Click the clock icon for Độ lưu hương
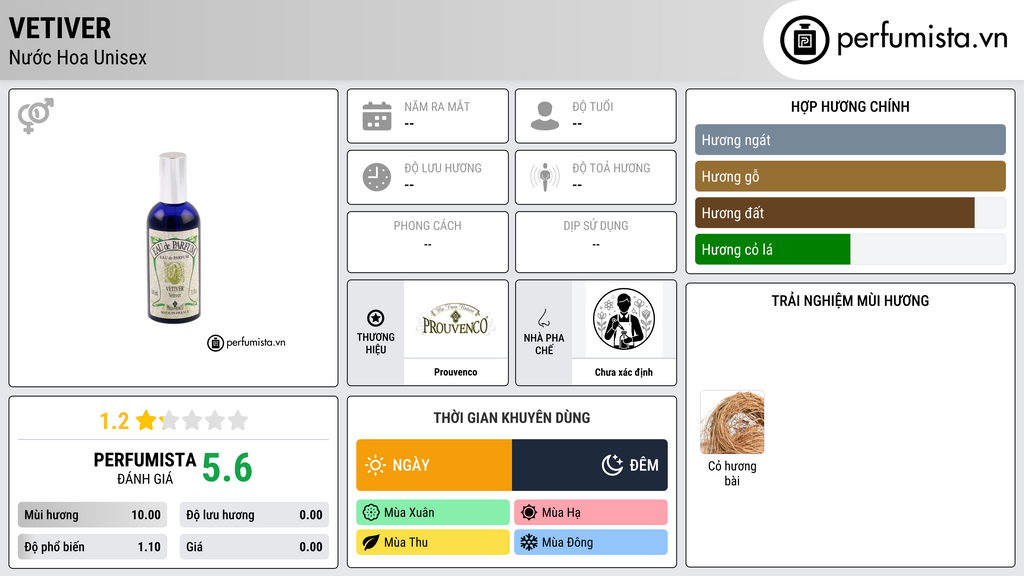Image resolution: width=1024 pixels, height=576 pixels. [377, 177]
